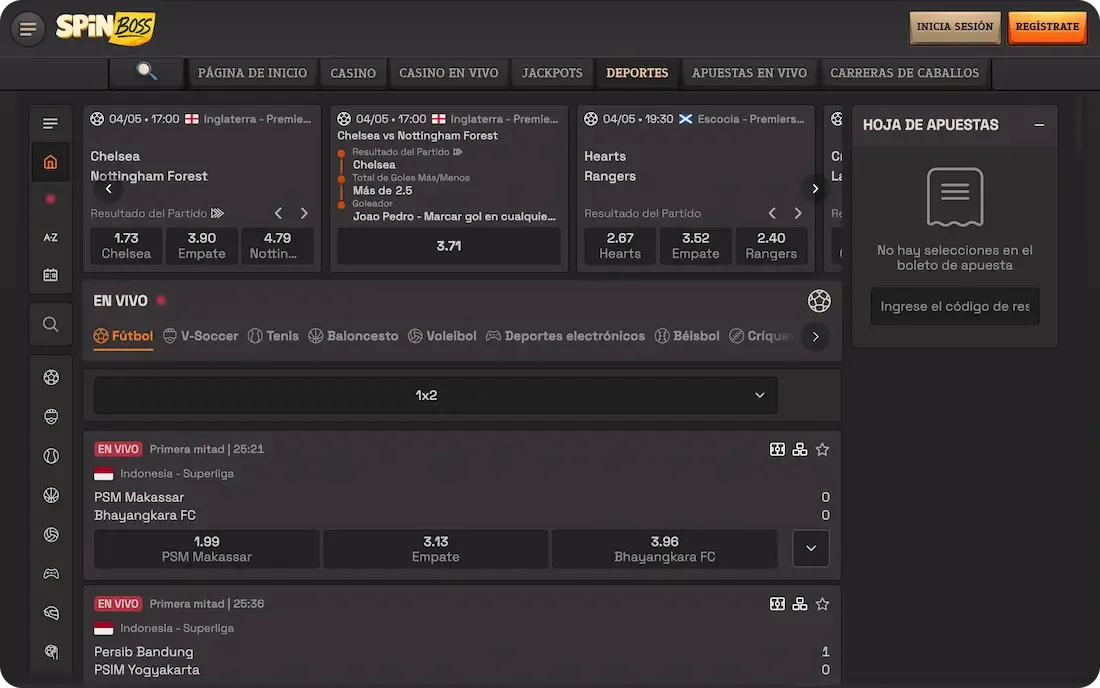Bet on Empate at 3.13
The width and height of the screenshot is (1100, 688).
[436, 549]
